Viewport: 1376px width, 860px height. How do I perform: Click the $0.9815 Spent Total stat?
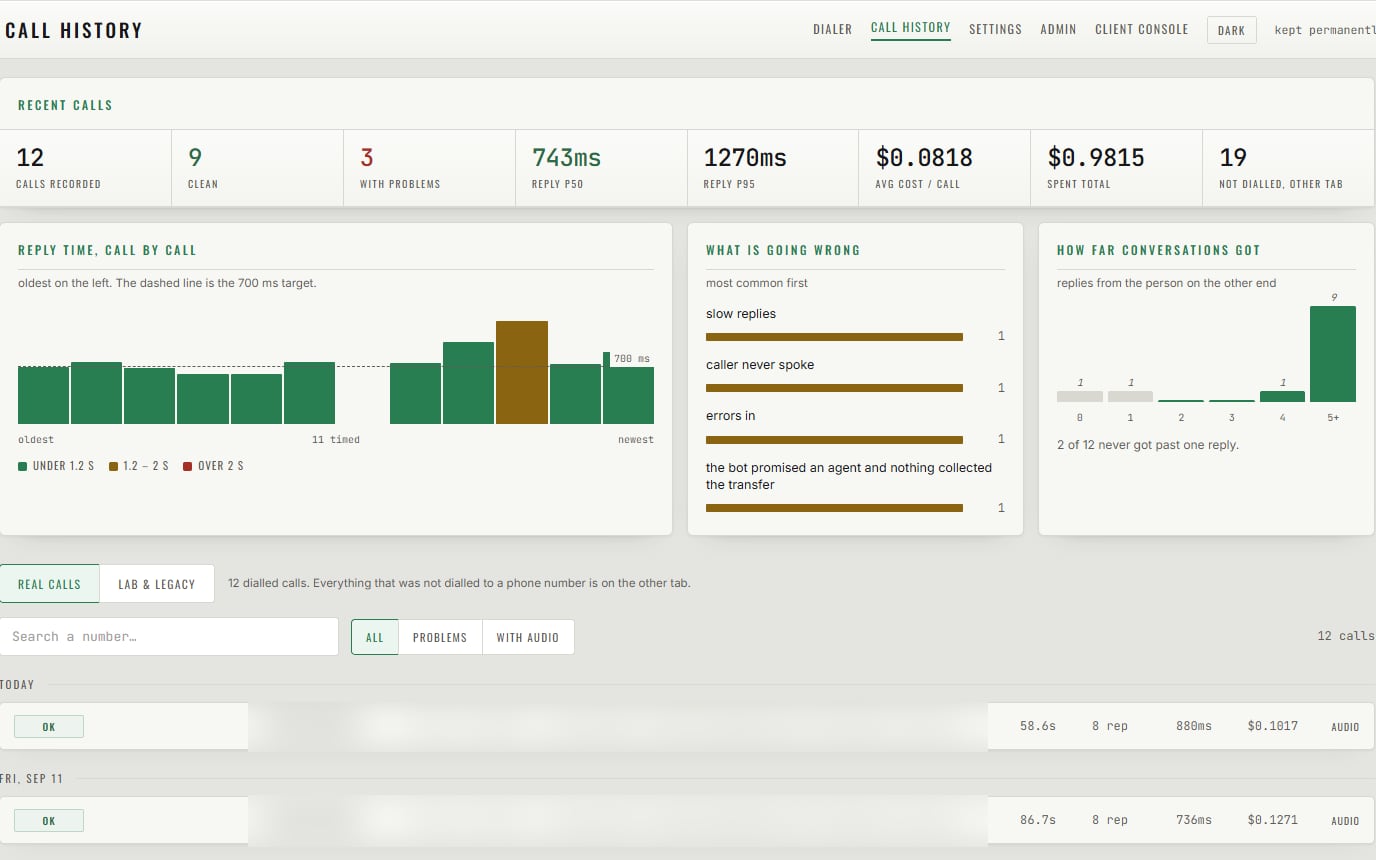1117,168
